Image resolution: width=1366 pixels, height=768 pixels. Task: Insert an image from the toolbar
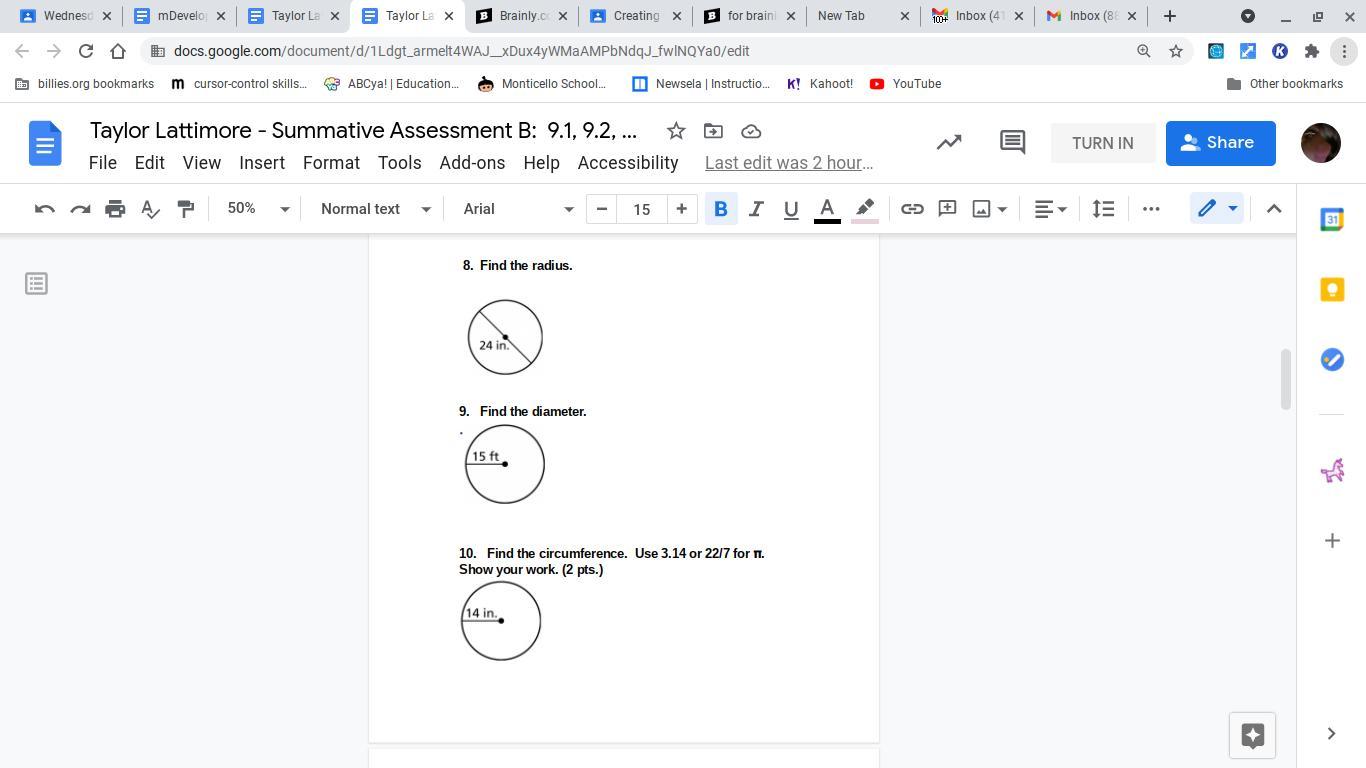982,209
